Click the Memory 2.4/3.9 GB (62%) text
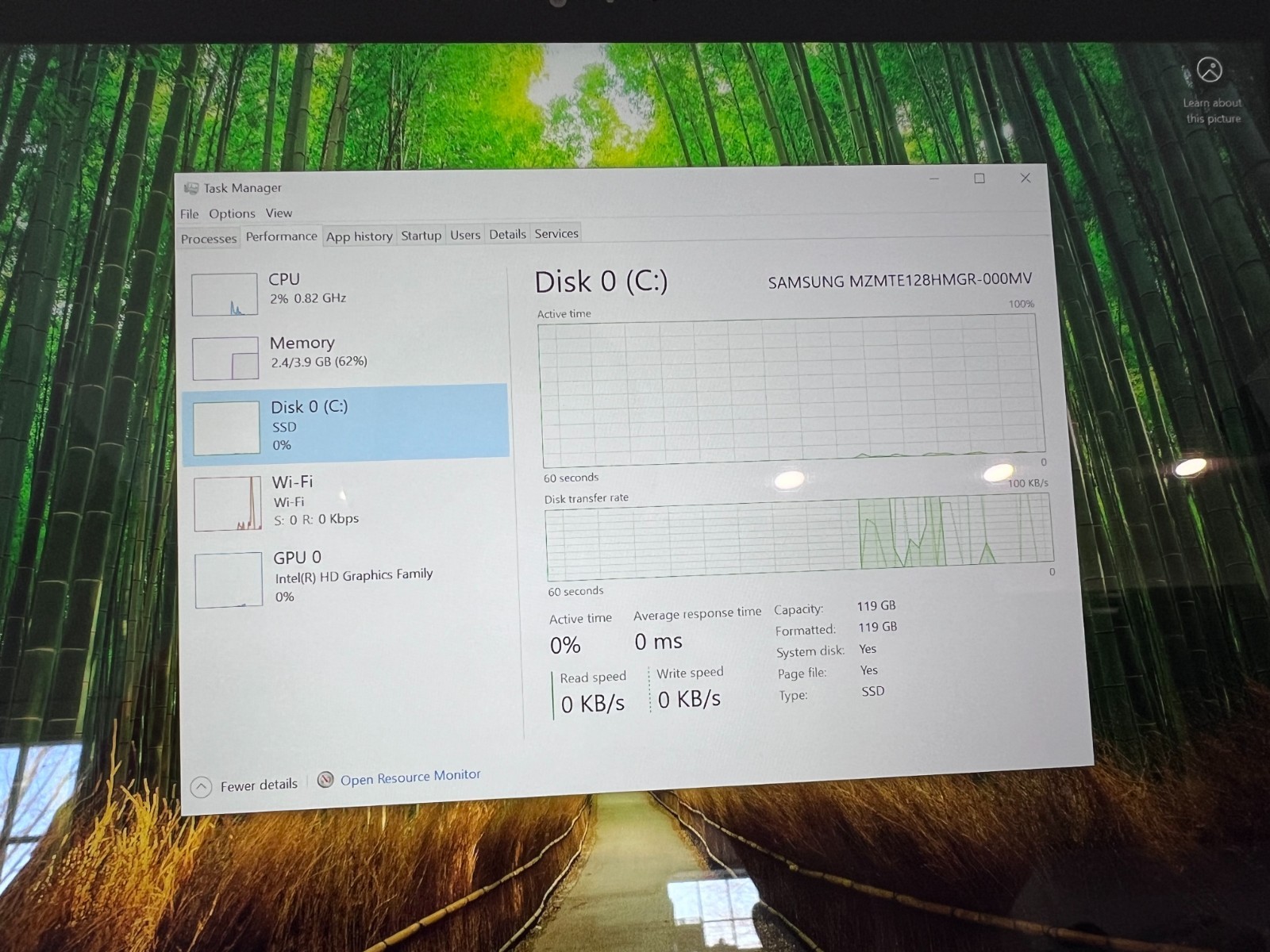 [x=319, y=362]
